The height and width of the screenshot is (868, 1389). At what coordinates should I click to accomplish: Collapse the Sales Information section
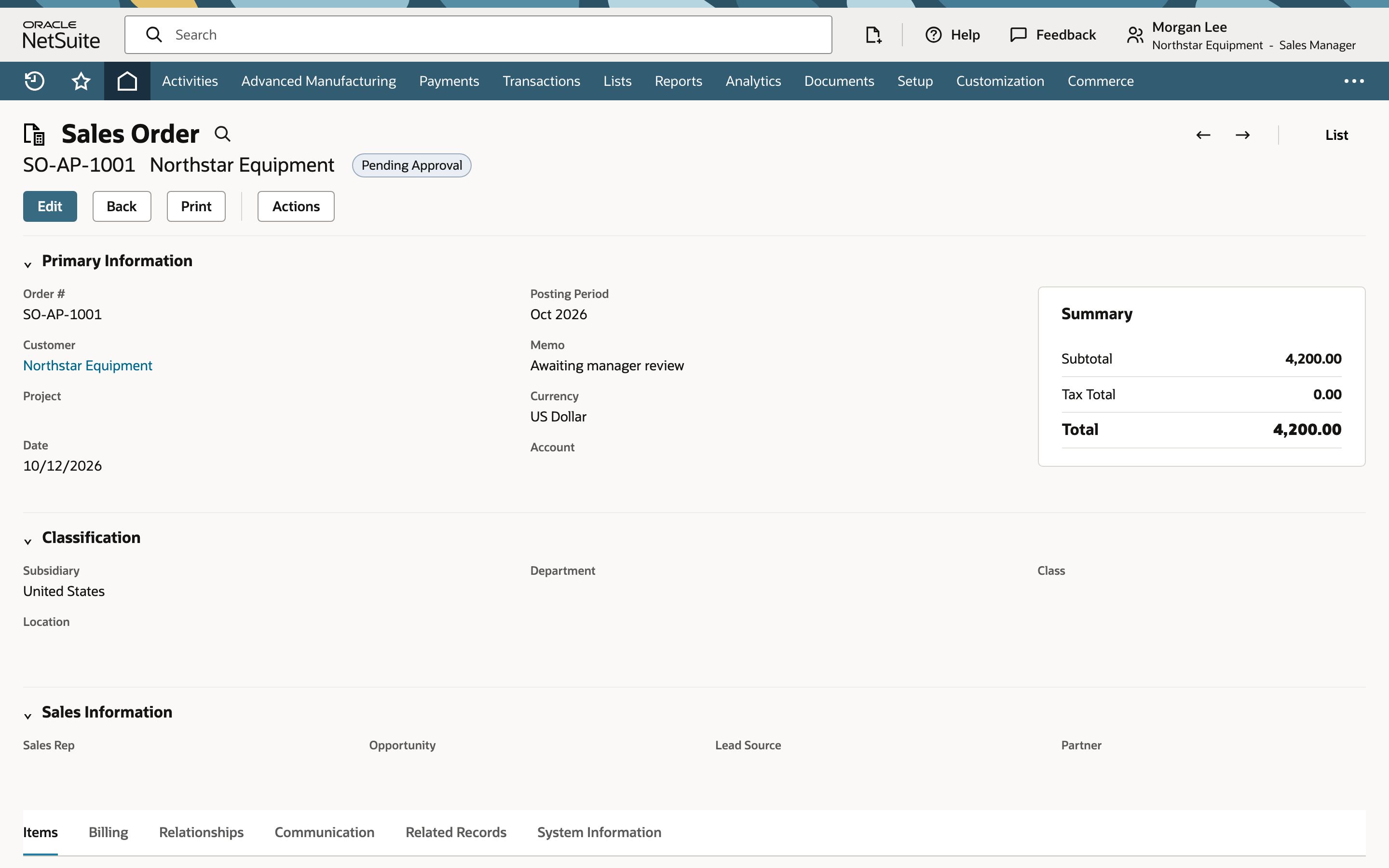tap(27, 715)
